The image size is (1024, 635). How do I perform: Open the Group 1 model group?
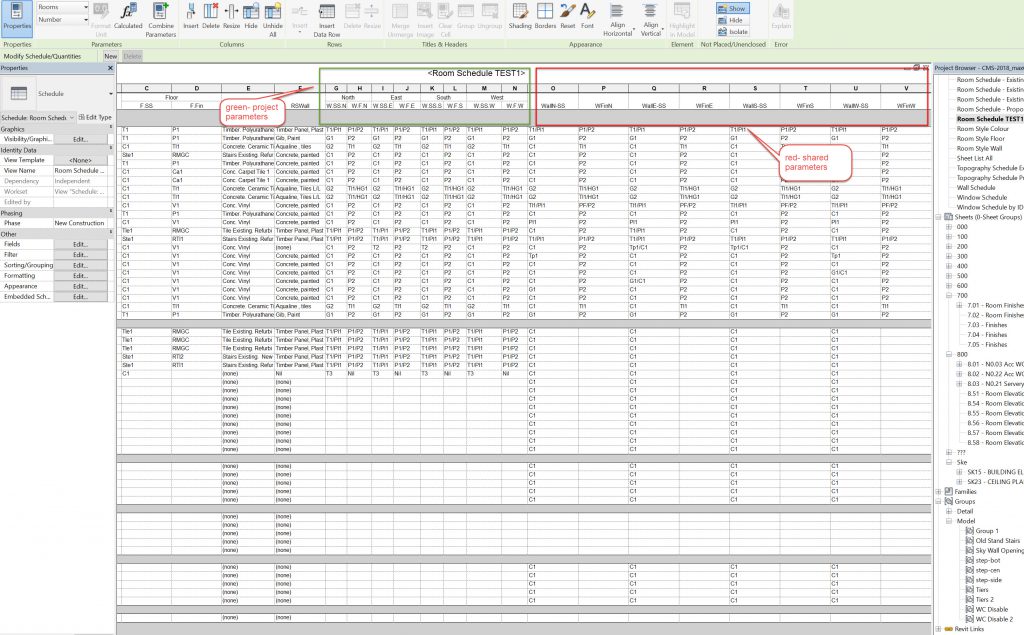click(x=988, y=530)
